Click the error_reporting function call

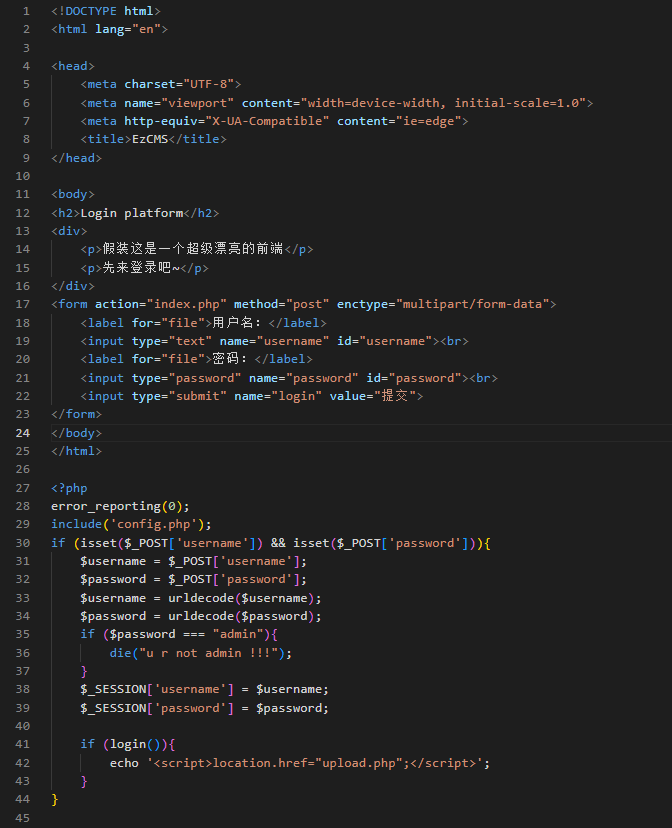coord(105,506)
